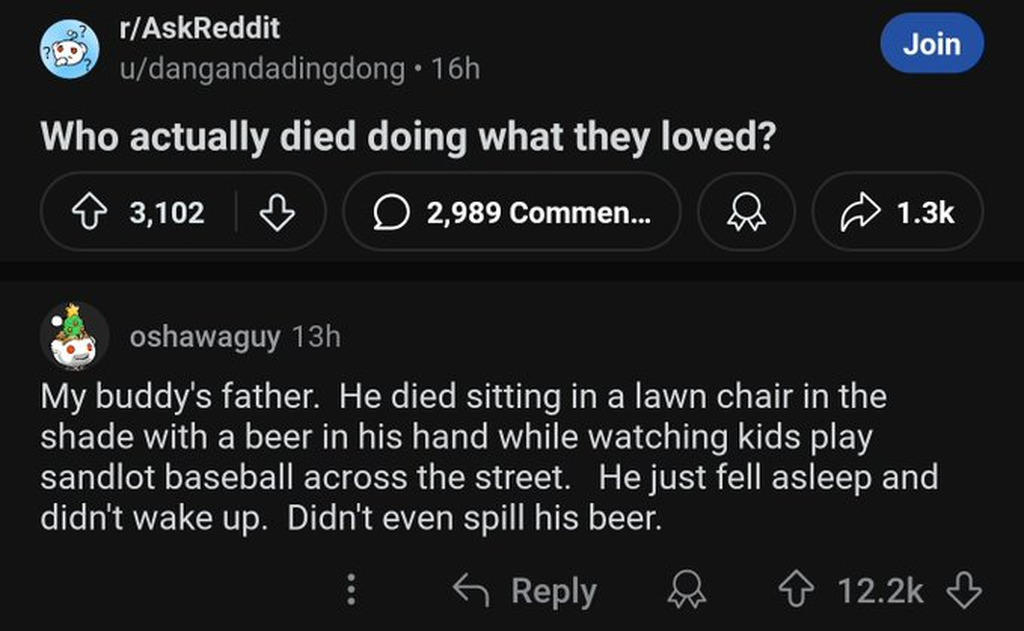Select the comment text about buddy's father
Image resolution: width=1024 pixels, height=631 pixels.
pos(462,458)
